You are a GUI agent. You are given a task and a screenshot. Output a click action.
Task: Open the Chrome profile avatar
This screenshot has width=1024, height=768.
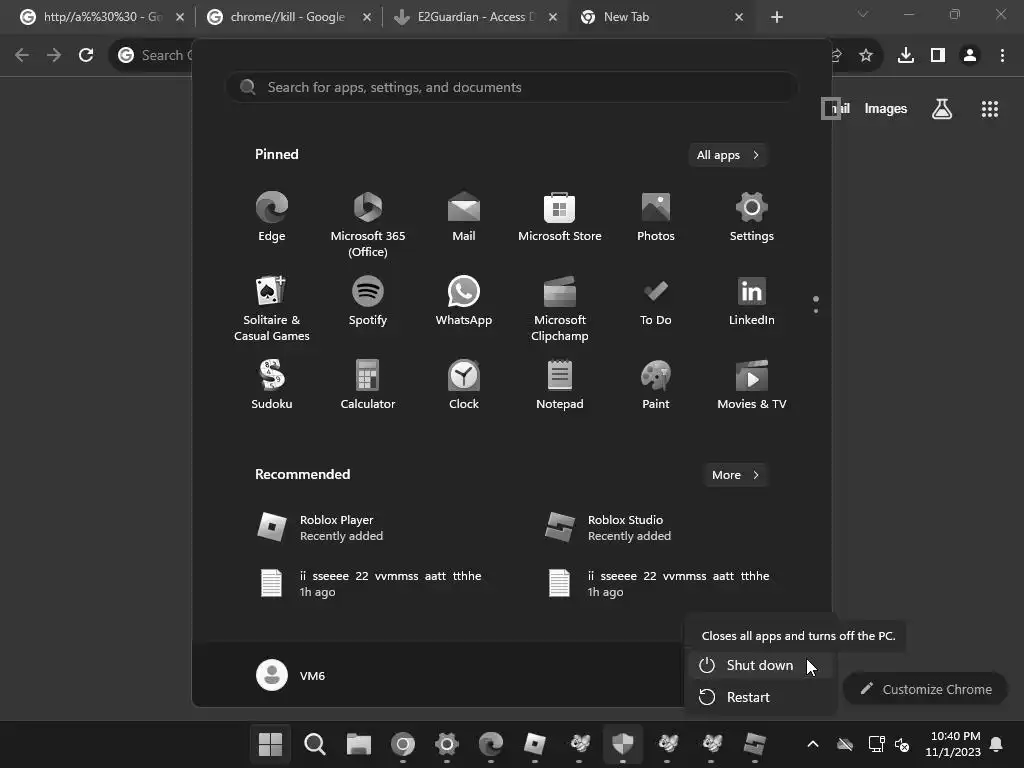pyautogui.click(x=970, y=56)
